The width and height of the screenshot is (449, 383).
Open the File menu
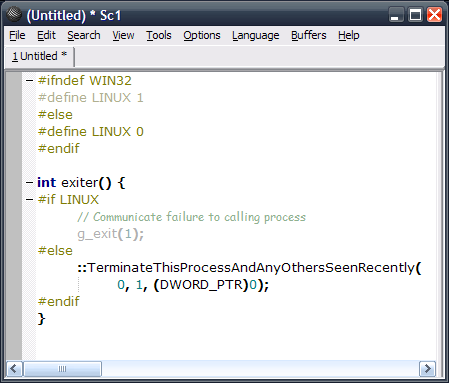click(17, 35)
